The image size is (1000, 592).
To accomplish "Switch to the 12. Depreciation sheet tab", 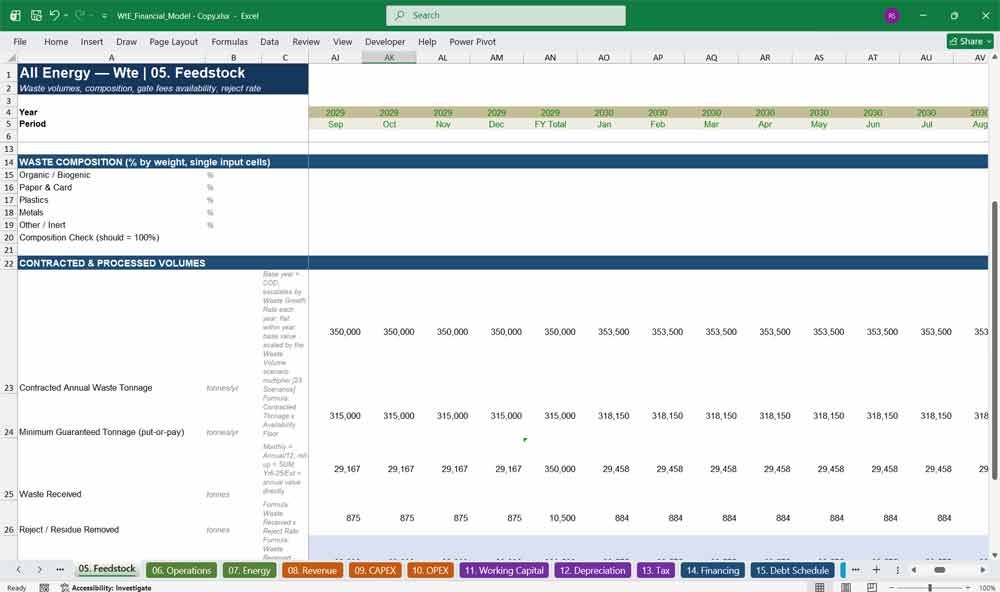I will click(x=592, y=570).
